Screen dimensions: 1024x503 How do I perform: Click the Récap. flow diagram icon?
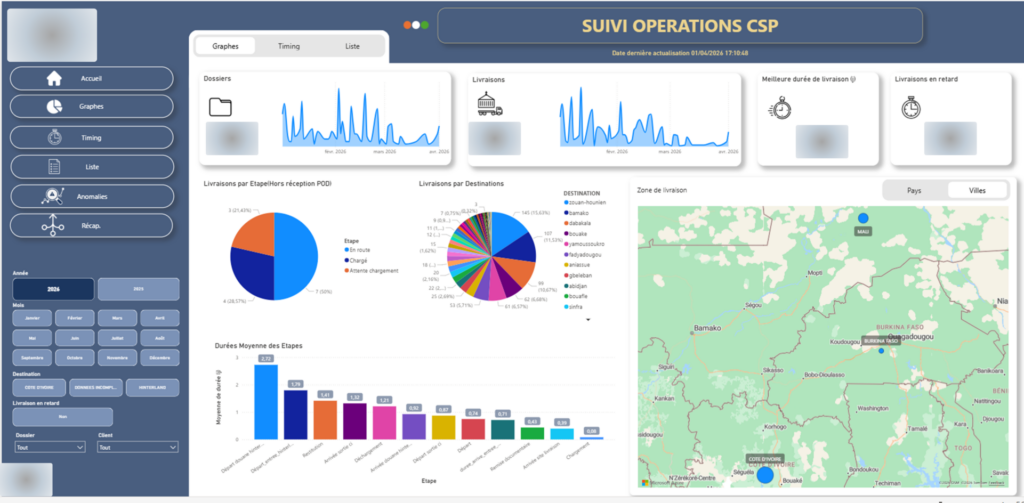pos(53,225)
